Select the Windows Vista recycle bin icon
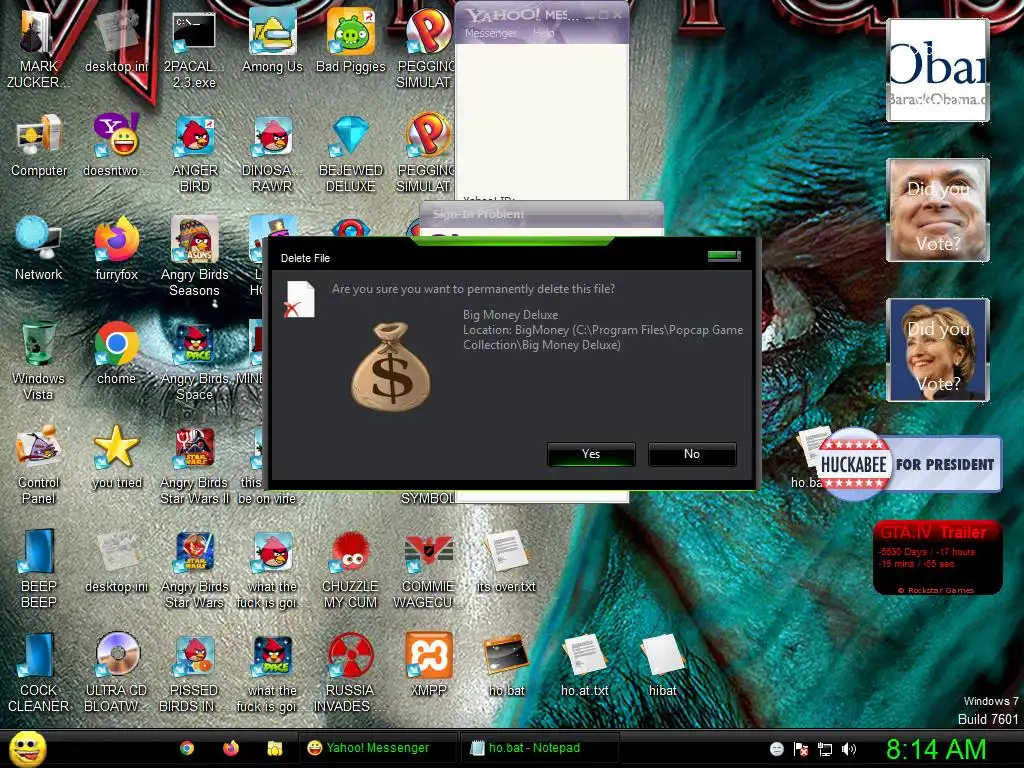This screenshot has width=1024, height=768. [x=39, y=360]
